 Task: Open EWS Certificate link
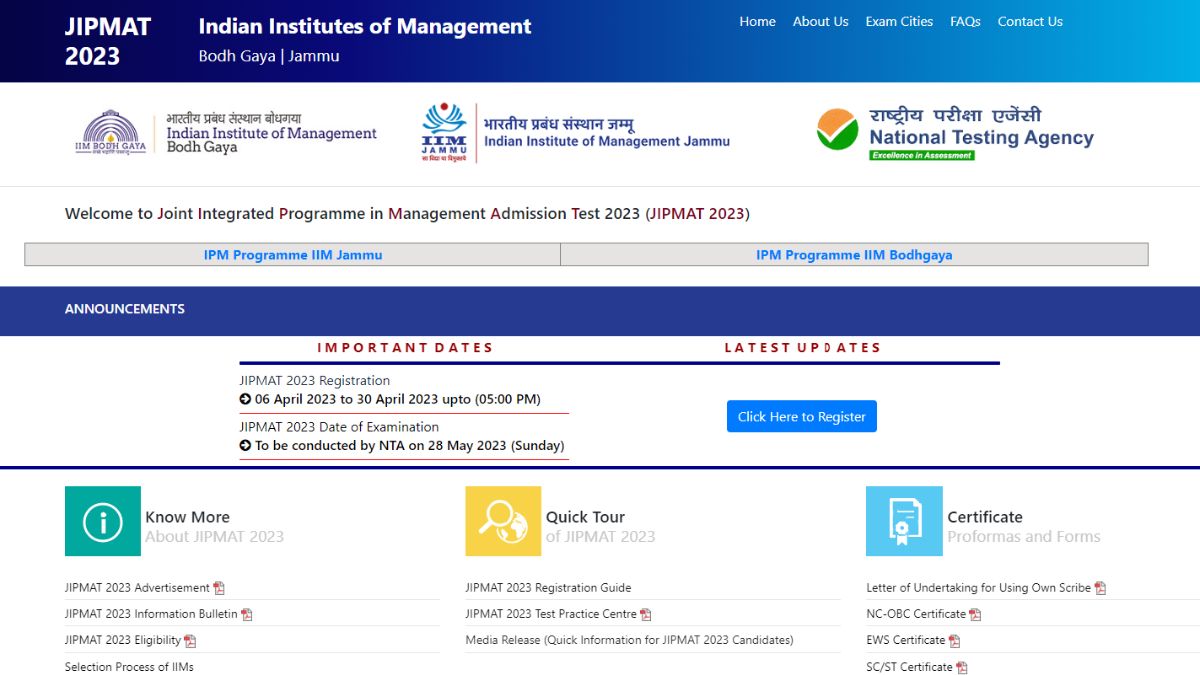coord(905,640)
